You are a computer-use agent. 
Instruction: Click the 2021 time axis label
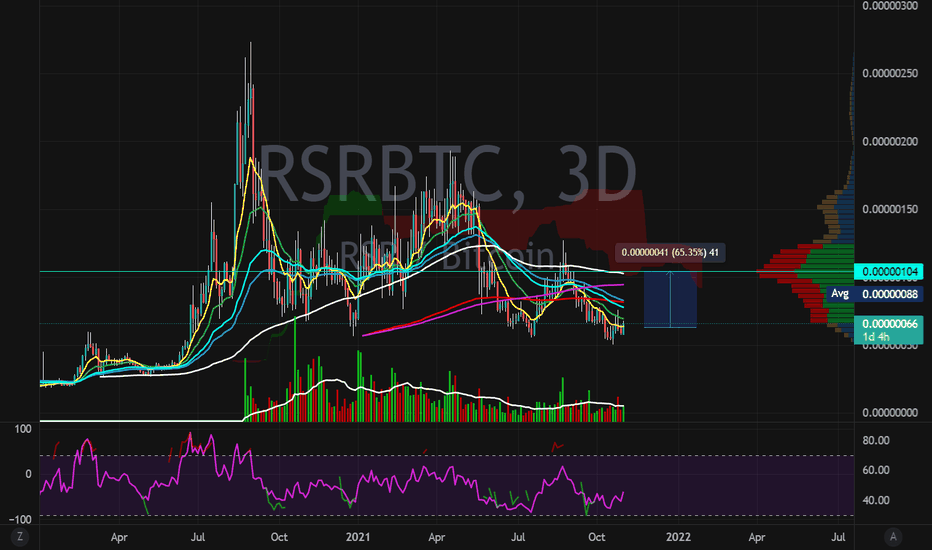358,537
